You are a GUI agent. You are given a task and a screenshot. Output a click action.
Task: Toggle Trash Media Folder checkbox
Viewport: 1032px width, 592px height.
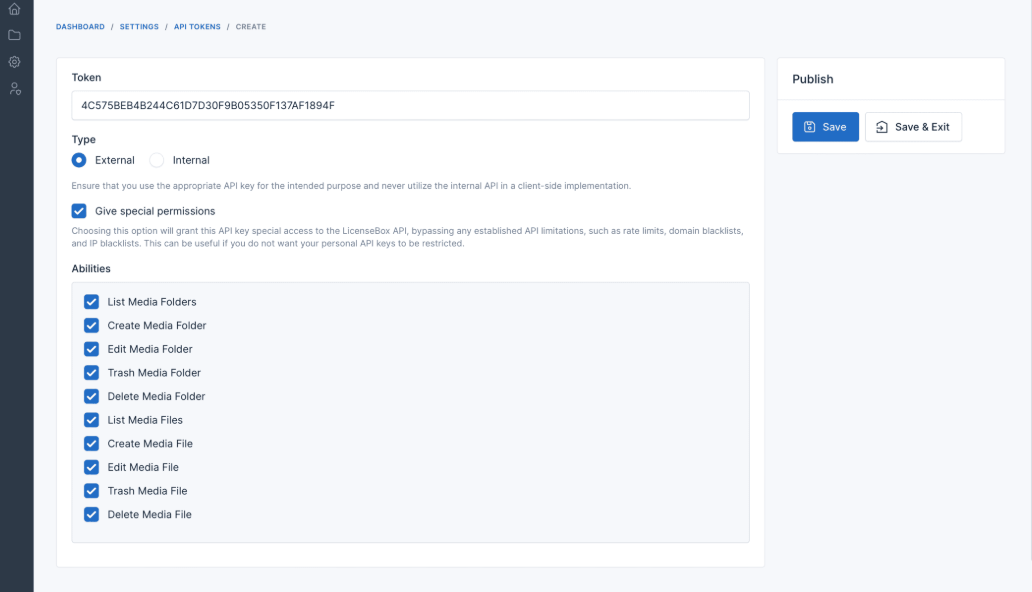tap(91, 373)
